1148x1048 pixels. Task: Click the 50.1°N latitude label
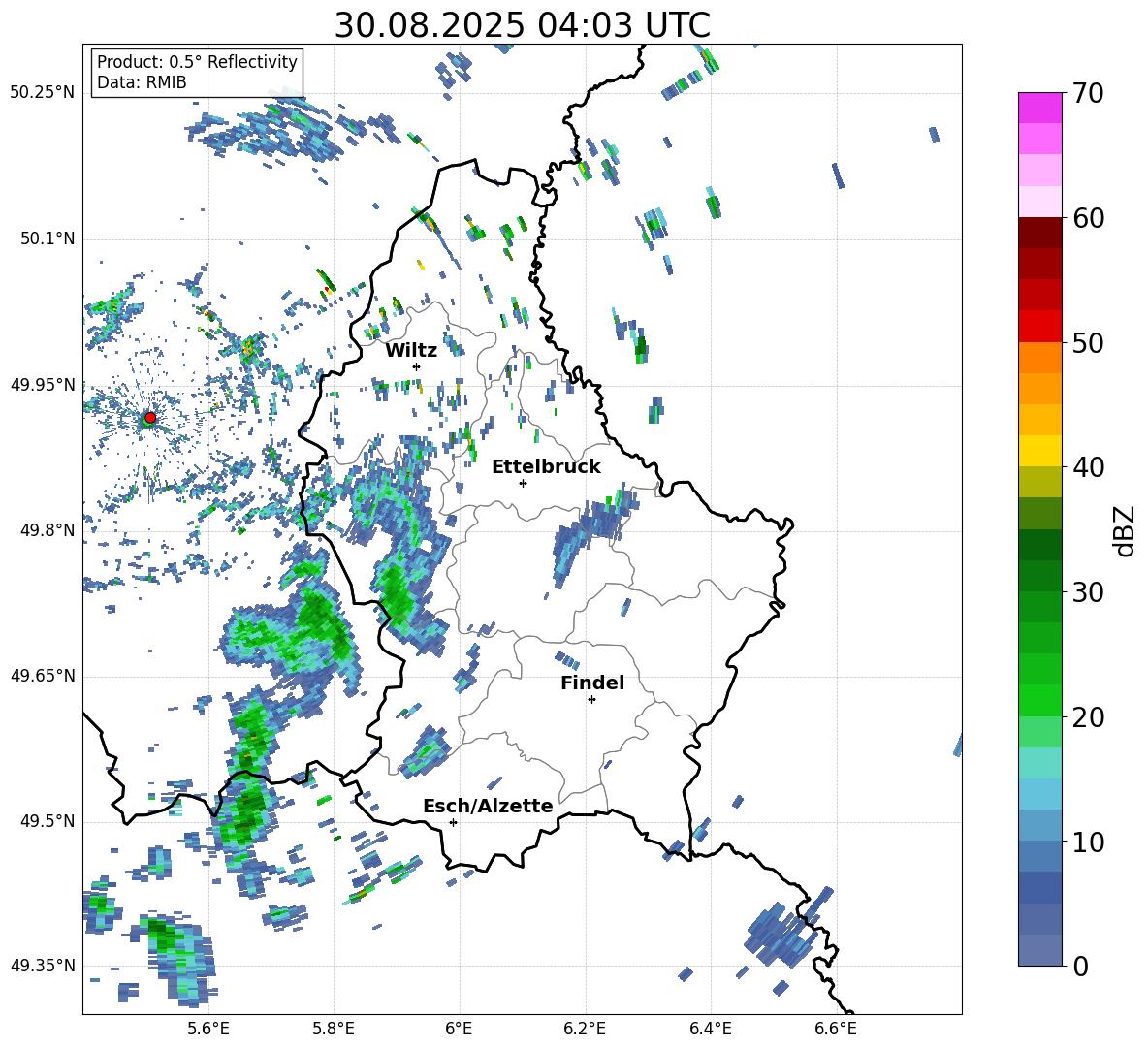point(48,239)
